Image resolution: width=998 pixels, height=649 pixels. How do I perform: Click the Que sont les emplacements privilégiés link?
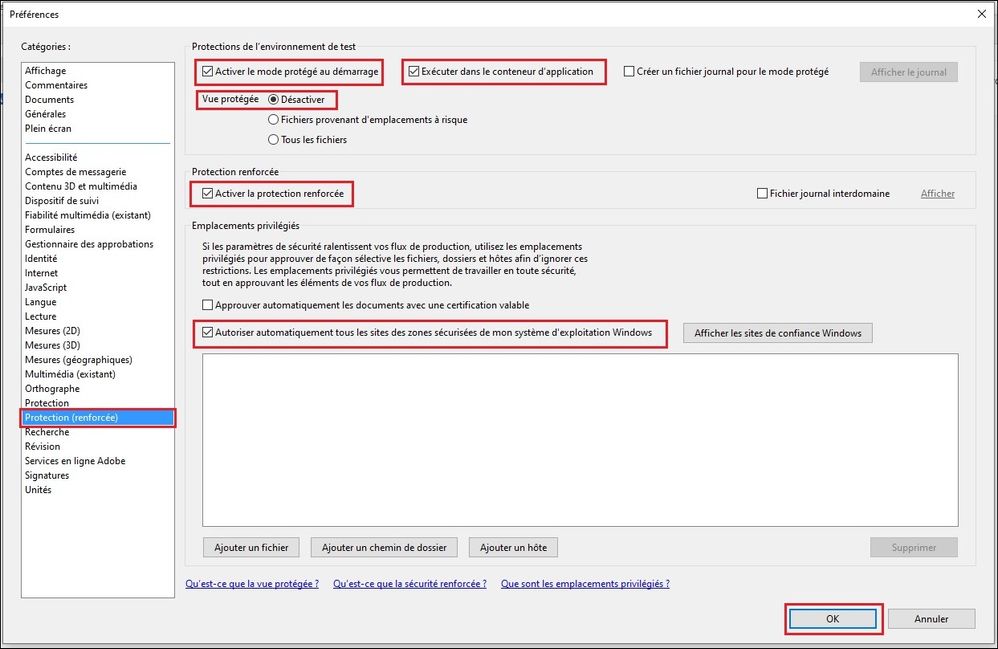click(x=584, y=584)
